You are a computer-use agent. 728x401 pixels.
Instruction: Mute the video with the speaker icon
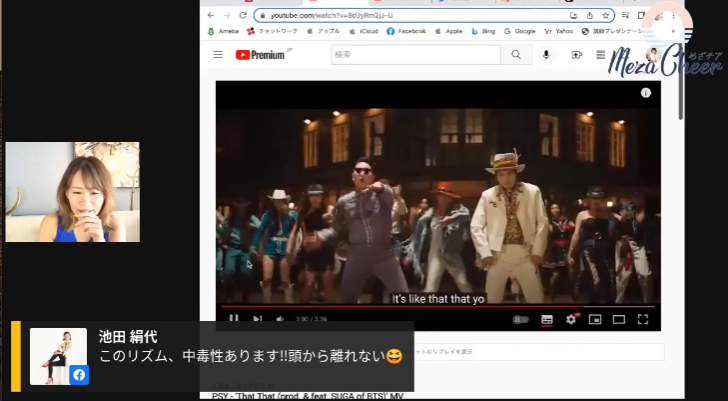280,319
